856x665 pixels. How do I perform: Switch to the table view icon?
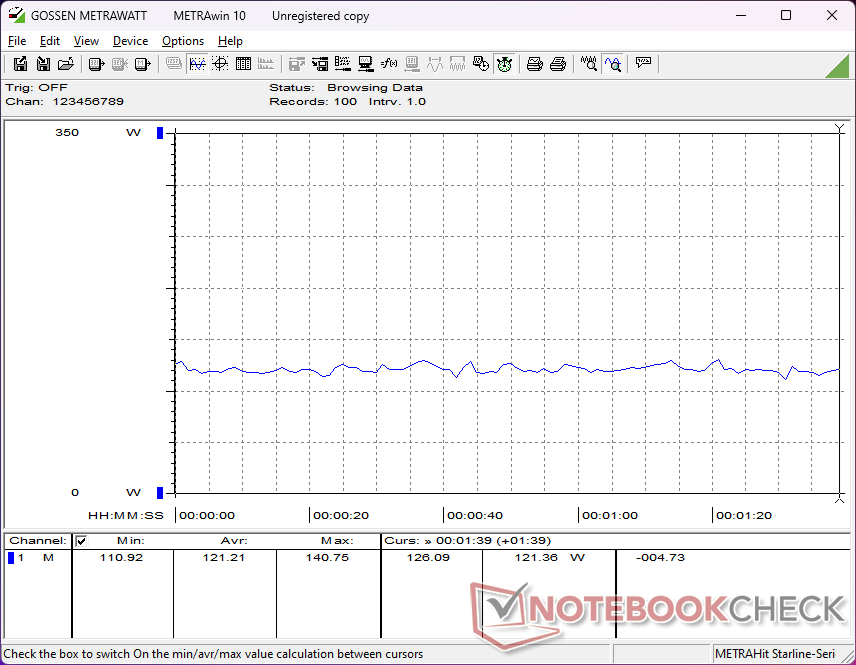(243, 64)
